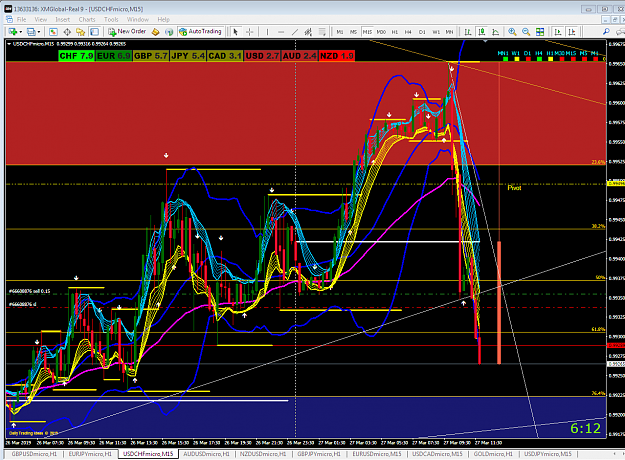Screen dimensions: 625x460
Task: Switch to the NZDUSDmicro,H1 chart tab
Action: [x=263, y=454]
